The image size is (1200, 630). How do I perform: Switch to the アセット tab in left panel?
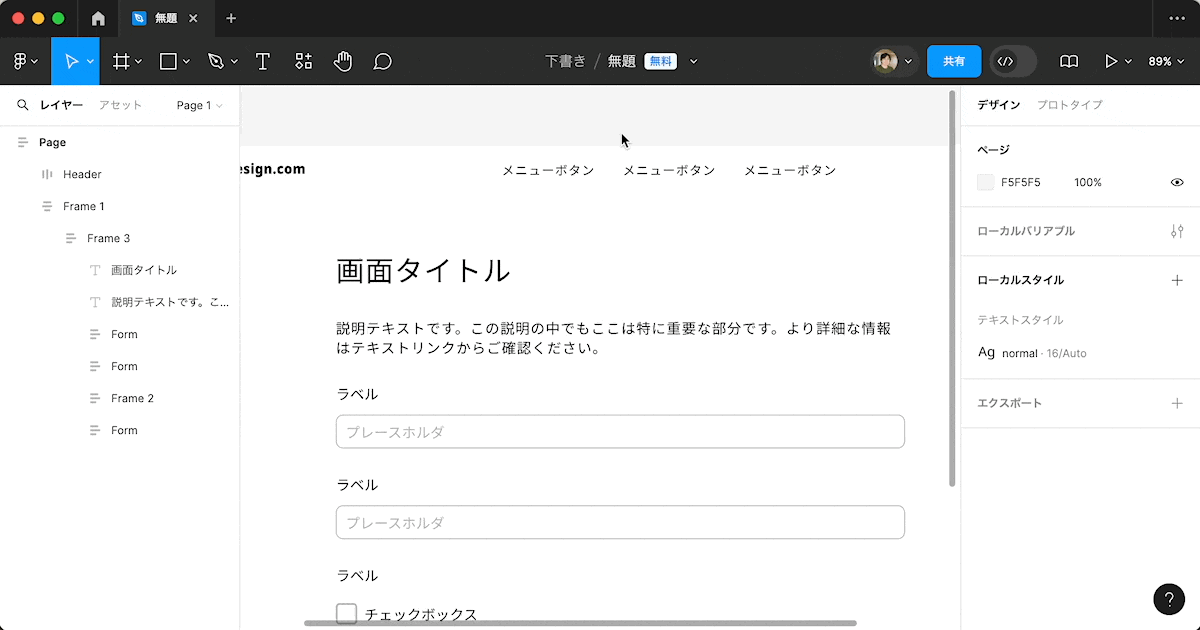(120, 104)
